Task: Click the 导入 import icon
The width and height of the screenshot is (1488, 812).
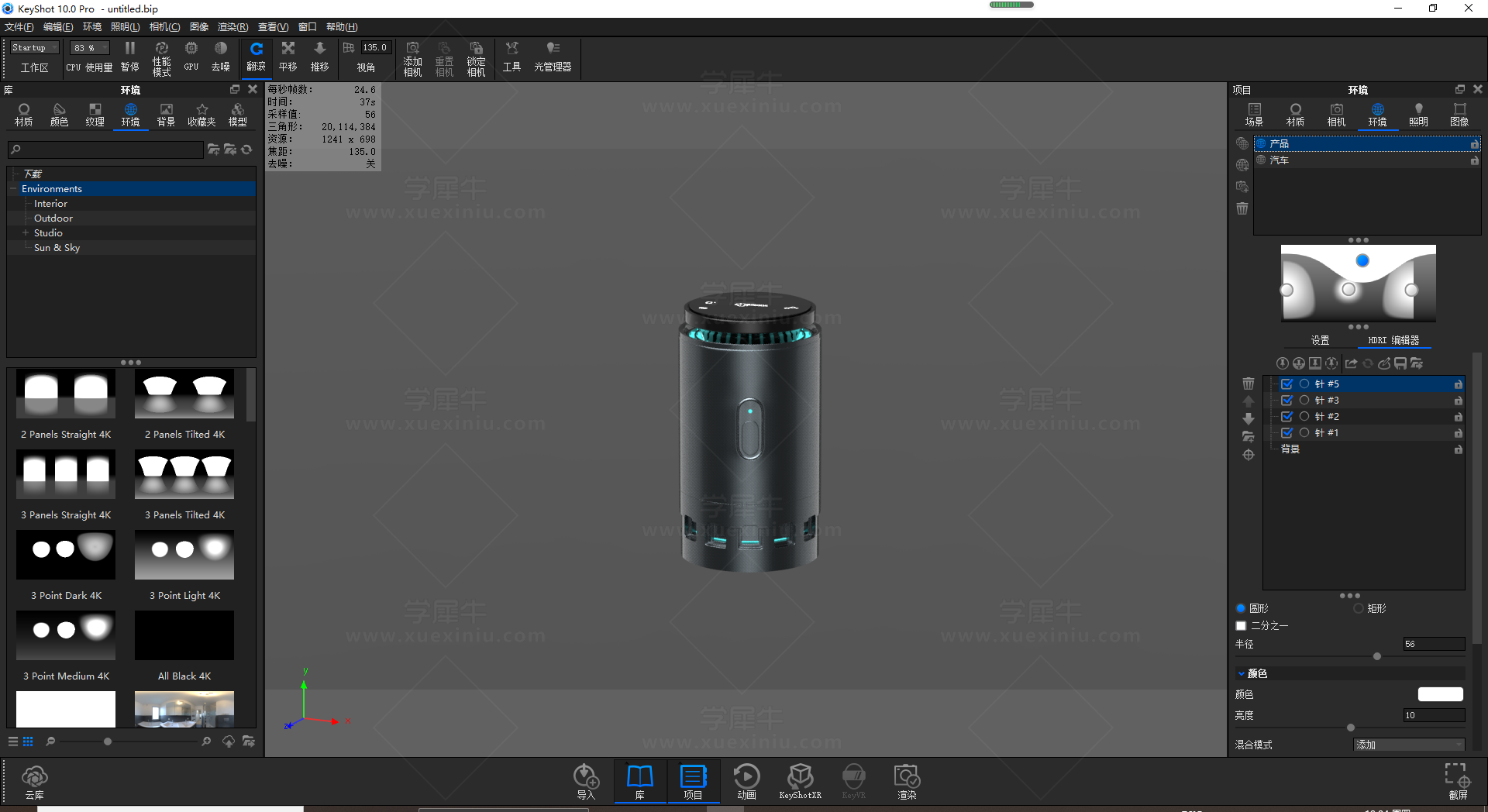Action: click(586, 782)
